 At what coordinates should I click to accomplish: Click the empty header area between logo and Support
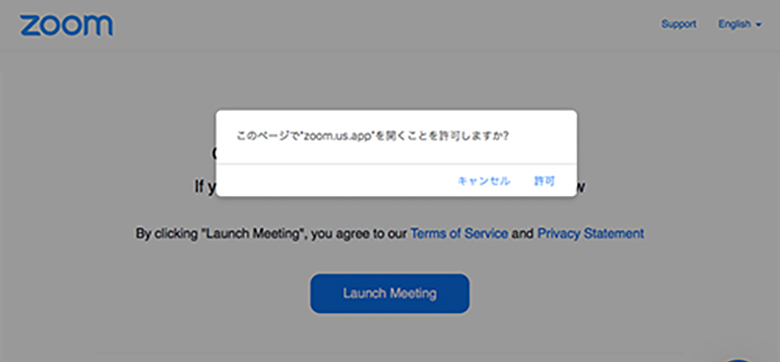coord(388,25)
